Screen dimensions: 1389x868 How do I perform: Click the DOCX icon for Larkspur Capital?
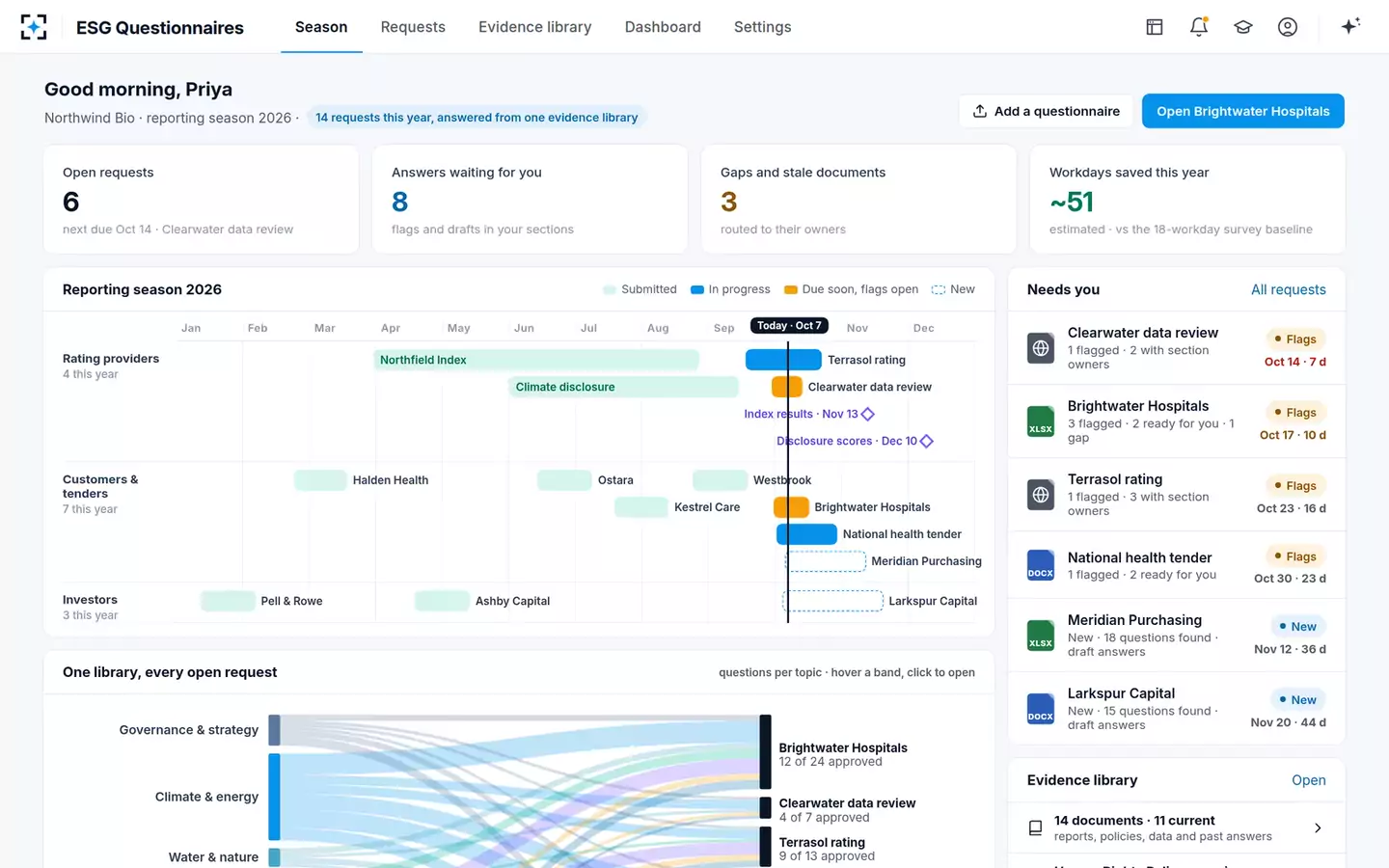pyautogui.click(x=1041, y=709)
